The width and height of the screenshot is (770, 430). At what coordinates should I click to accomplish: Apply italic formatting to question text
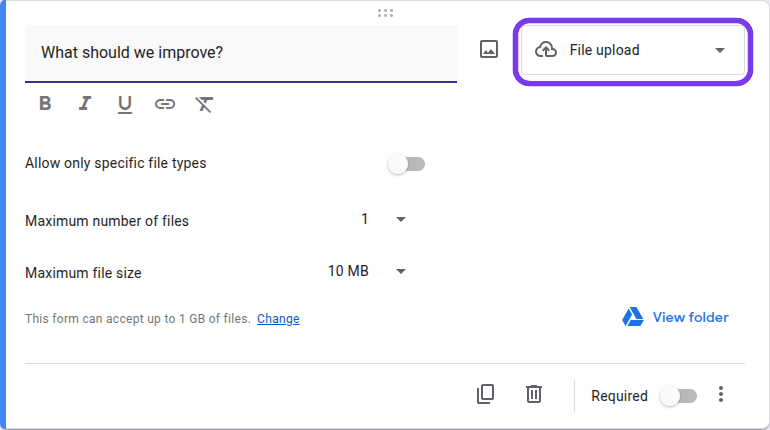coord(85,104)
